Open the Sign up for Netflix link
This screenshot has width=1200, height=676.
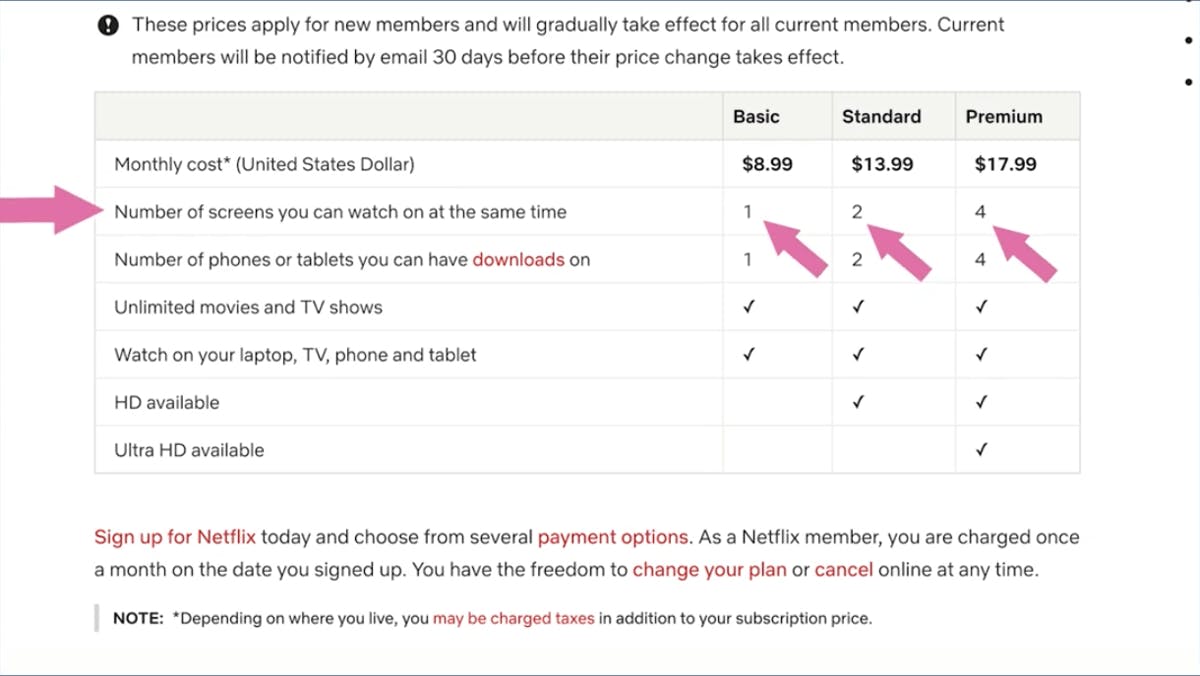pyautogui.click(x=175, y=537)
